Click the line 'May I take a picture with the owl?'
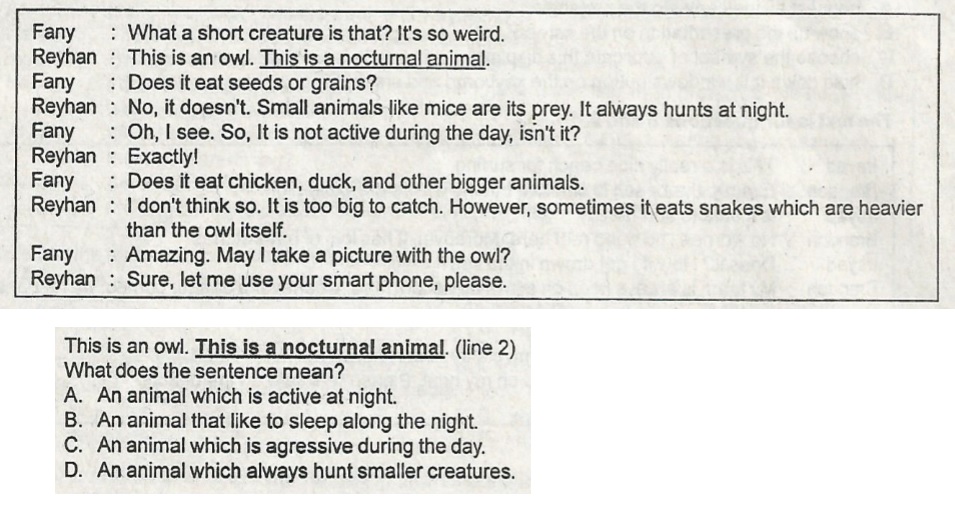The height and width of the screenshot is (517, 955). (x=318, y=256)
